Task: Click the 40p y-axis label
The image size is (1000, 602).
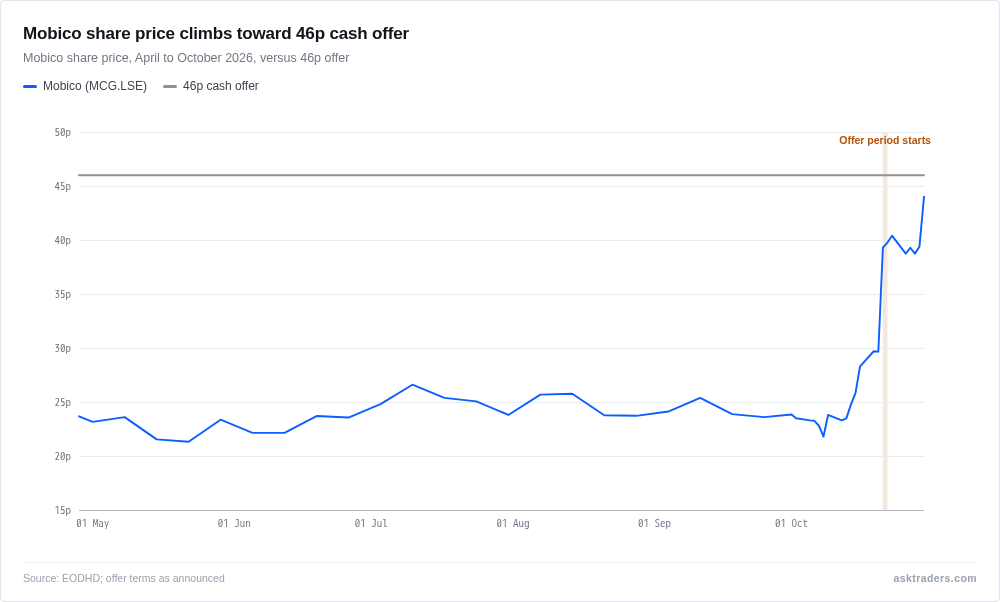Action: tap(62, 240)
